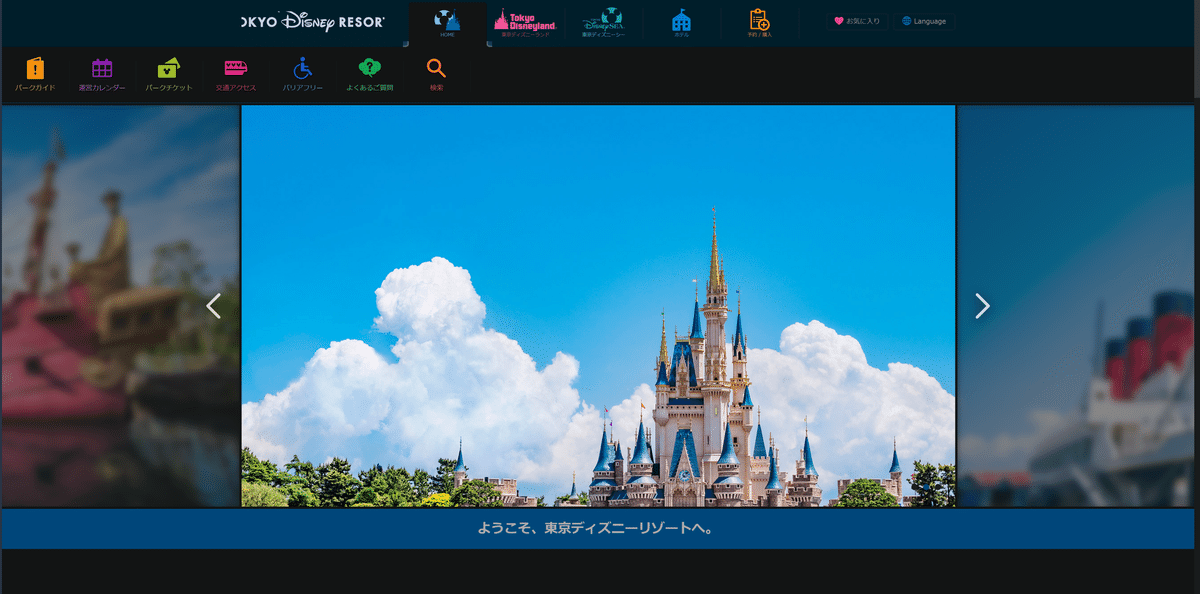The width and height of the screenshot is (1200, 594).
Task: Click the blurred pirate ship slide on left
Action: (120, 306)
